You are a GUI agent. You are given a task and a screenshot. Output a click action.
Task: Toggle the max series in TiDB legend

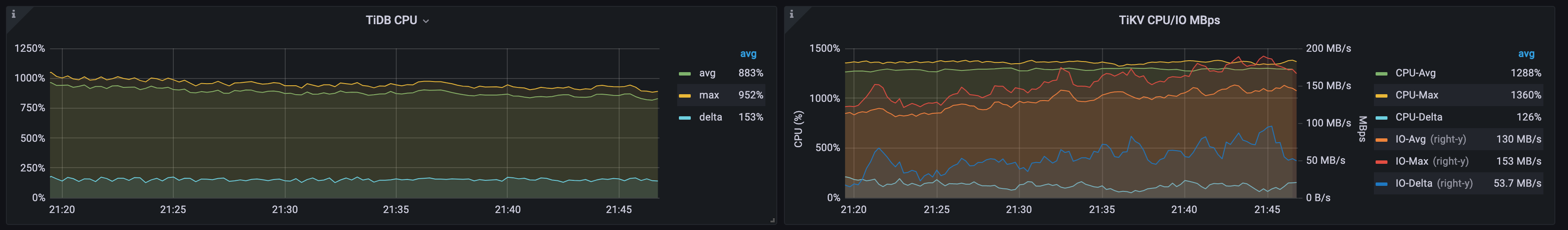click(709, 95)
